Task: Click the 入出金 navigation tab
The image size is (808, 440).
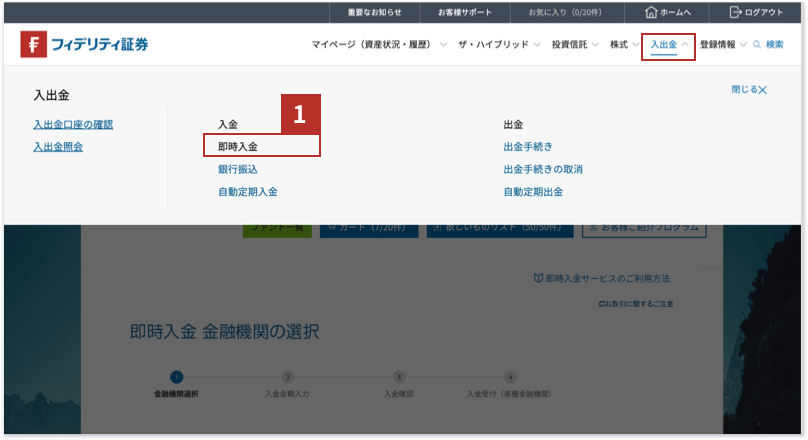Action: 664,45
